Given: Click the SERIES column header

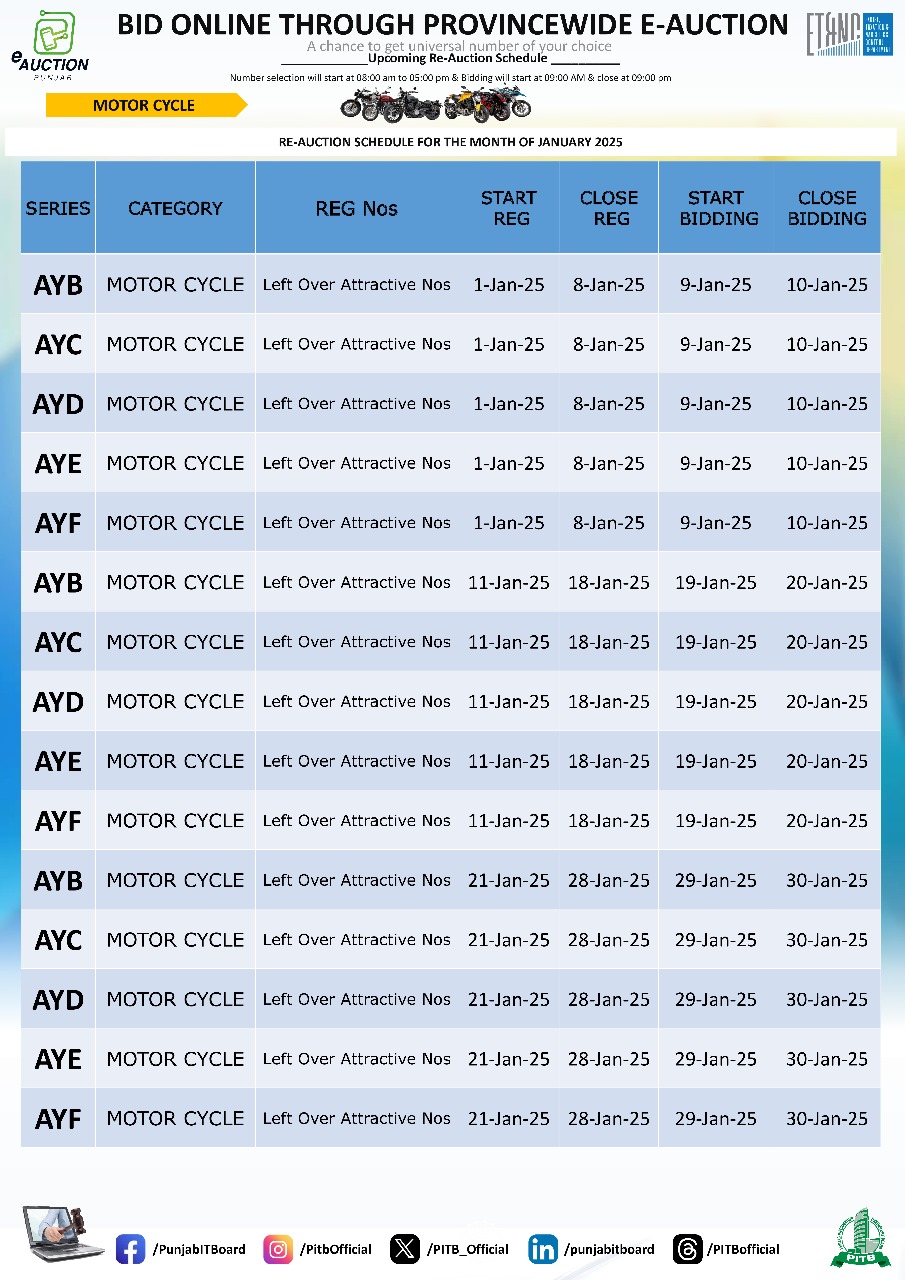Looking at the screenshot, I should pyautogui.click(x=58, y=208).
